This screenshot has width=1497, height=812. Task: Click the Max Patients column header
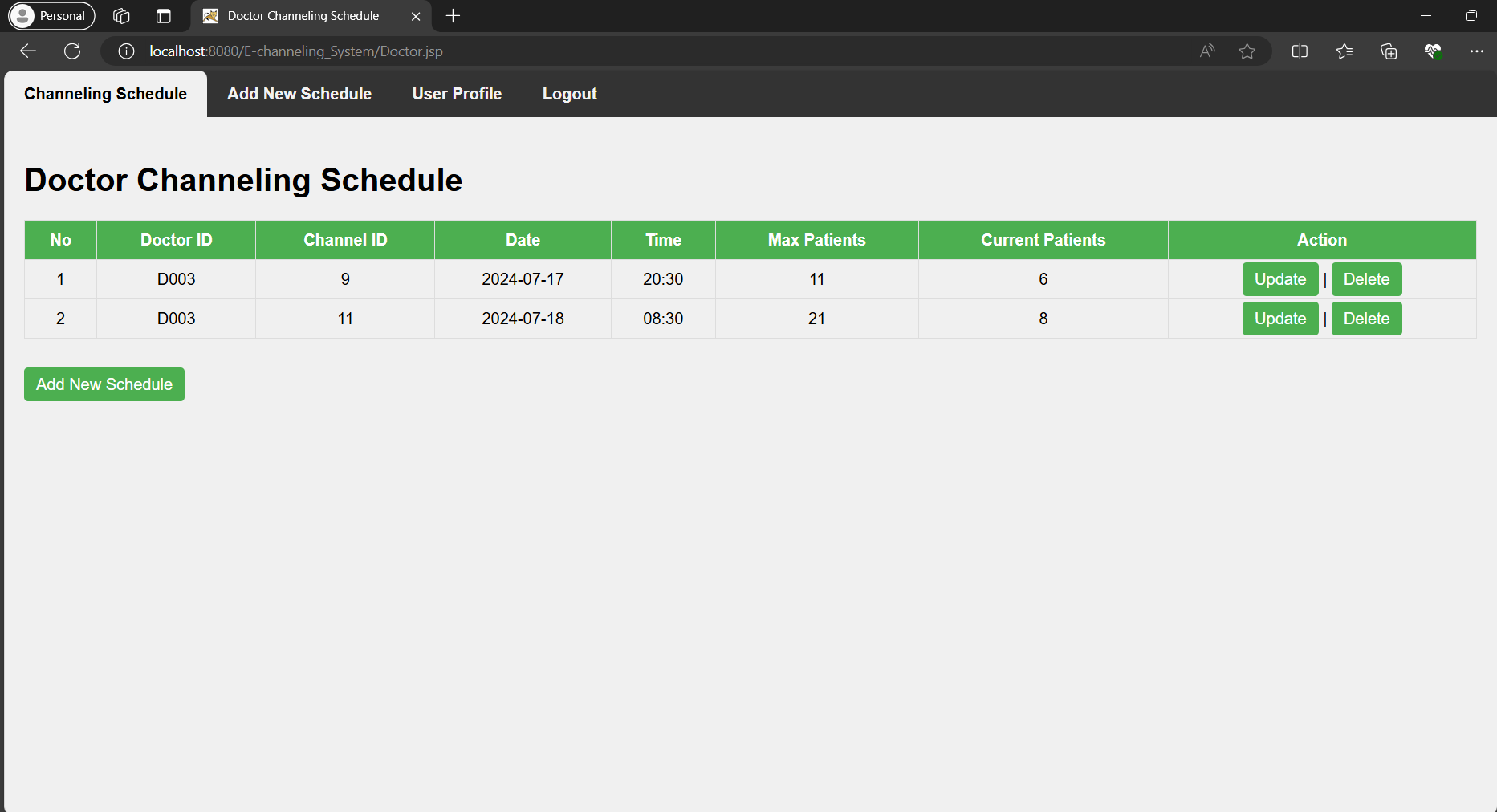pos(817,240)
